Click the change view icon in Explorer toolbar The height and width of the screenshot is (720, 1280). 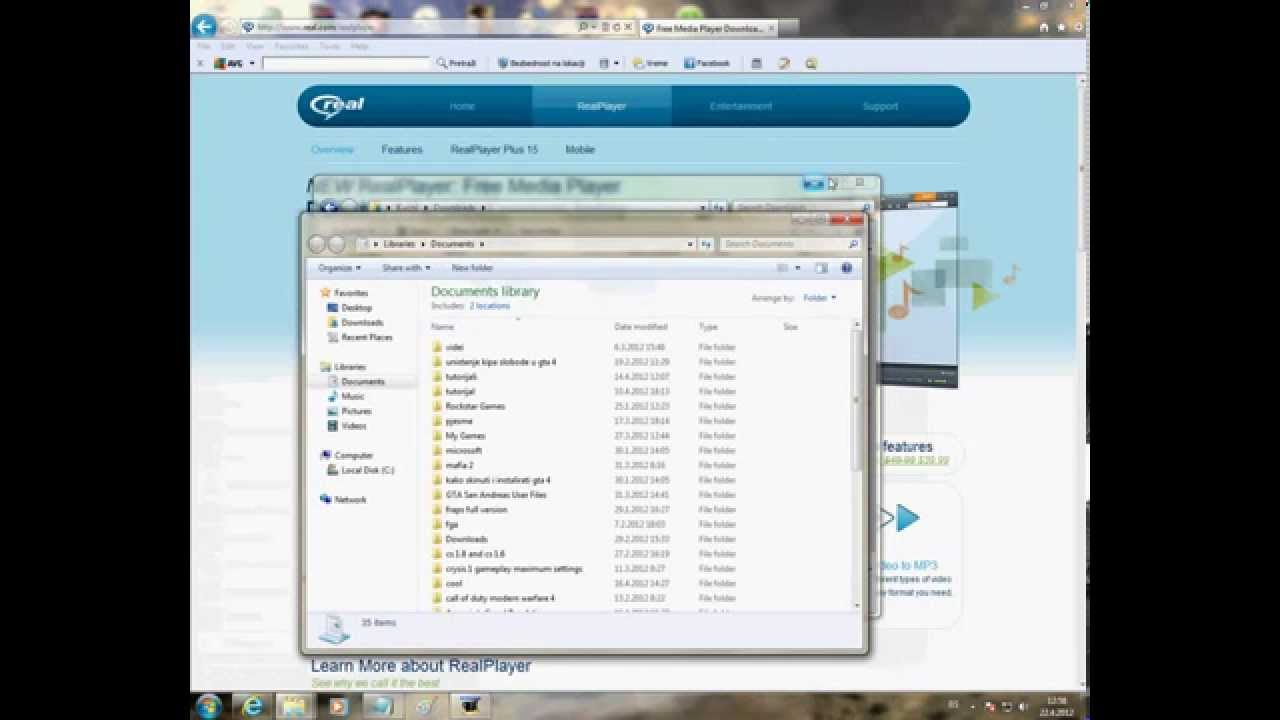pyautogui.click(x=783, y=268)
